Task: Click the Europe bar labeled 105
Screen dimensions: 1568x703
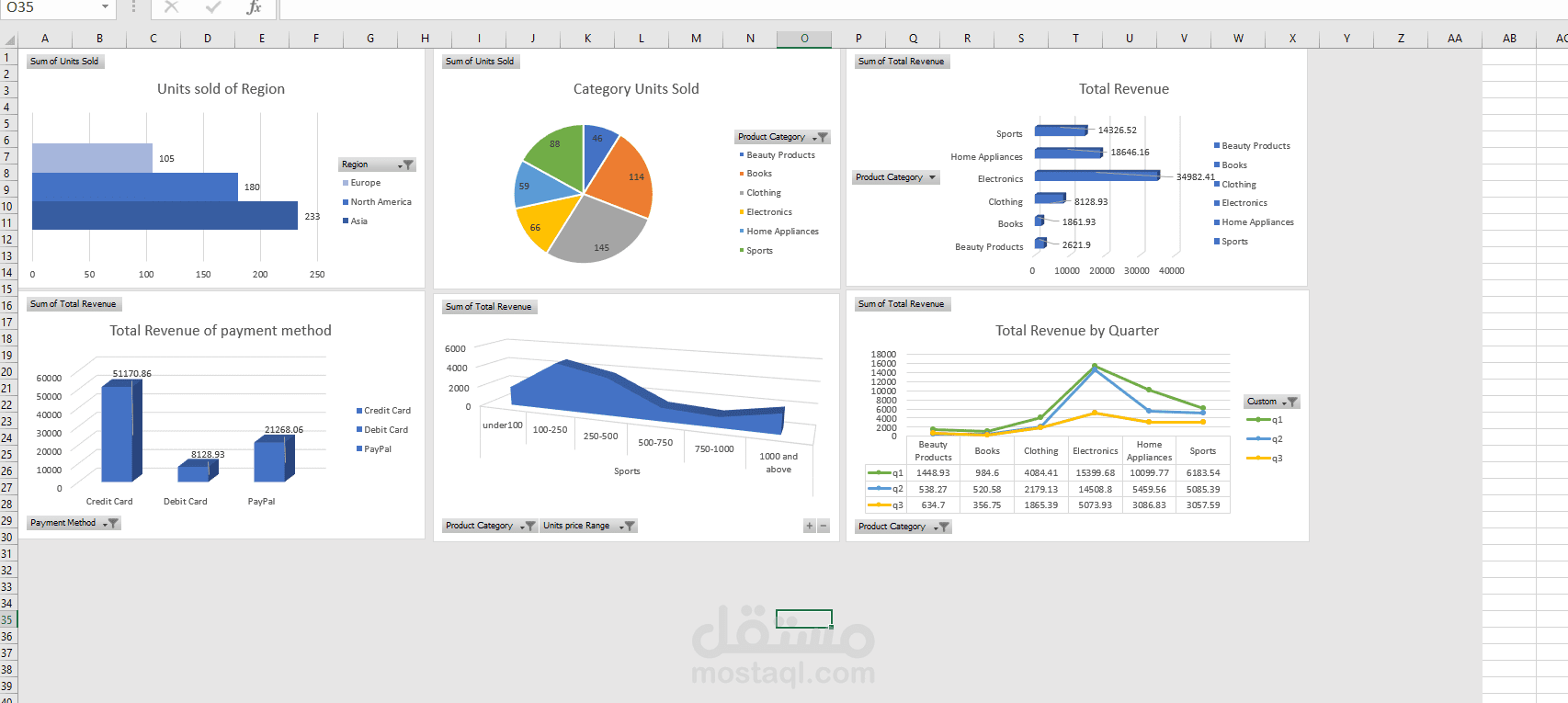Action: click(92, 158)
